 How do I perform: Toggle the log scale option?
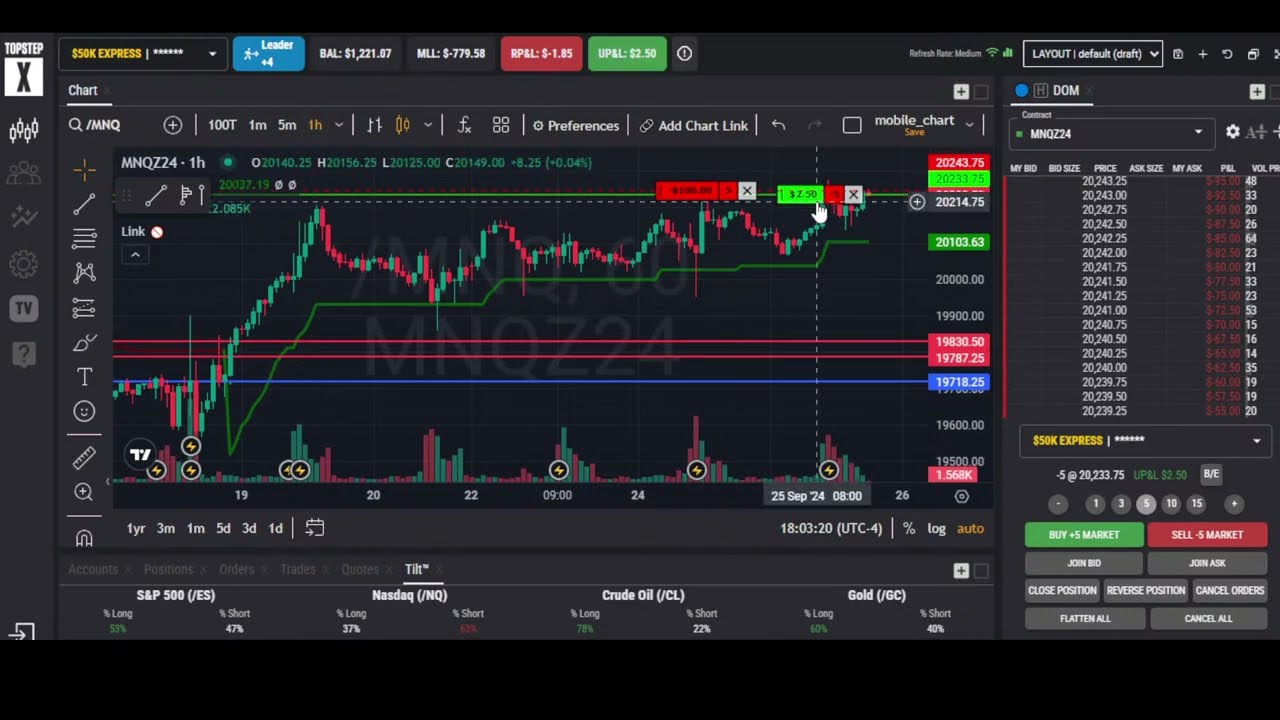tap(936, 528)
